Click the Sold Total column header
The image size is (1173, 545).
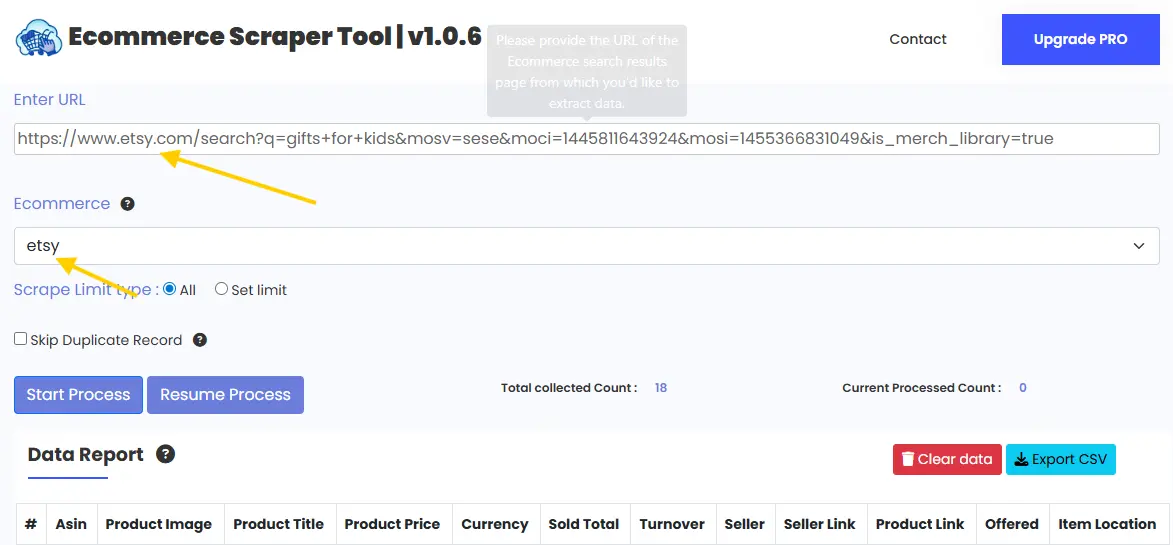coord(584,524)
